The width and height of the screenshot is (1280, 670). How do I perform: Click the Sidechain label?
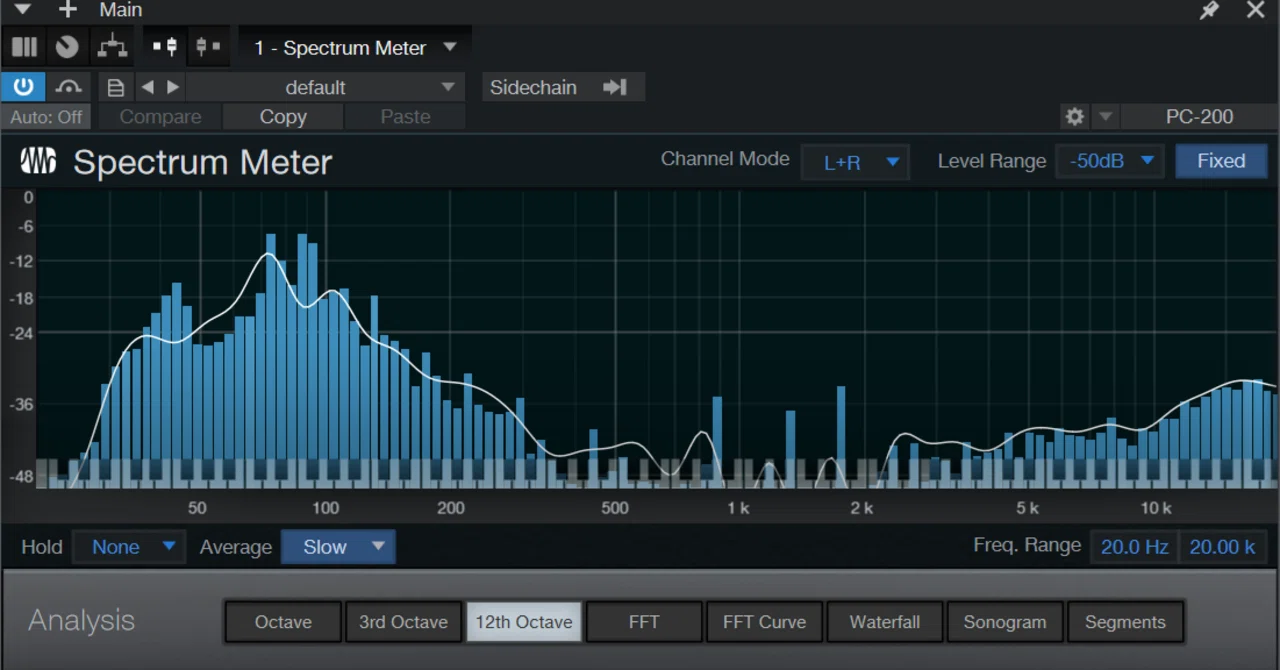tap(533, 87)
